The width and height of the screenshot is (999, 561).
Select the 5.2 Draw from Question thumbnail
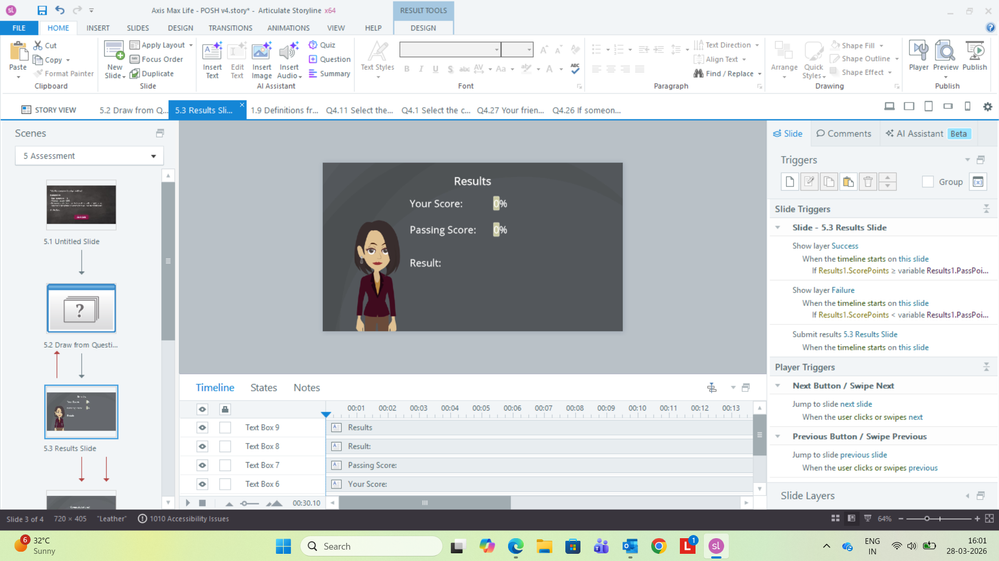pos(81,309)
